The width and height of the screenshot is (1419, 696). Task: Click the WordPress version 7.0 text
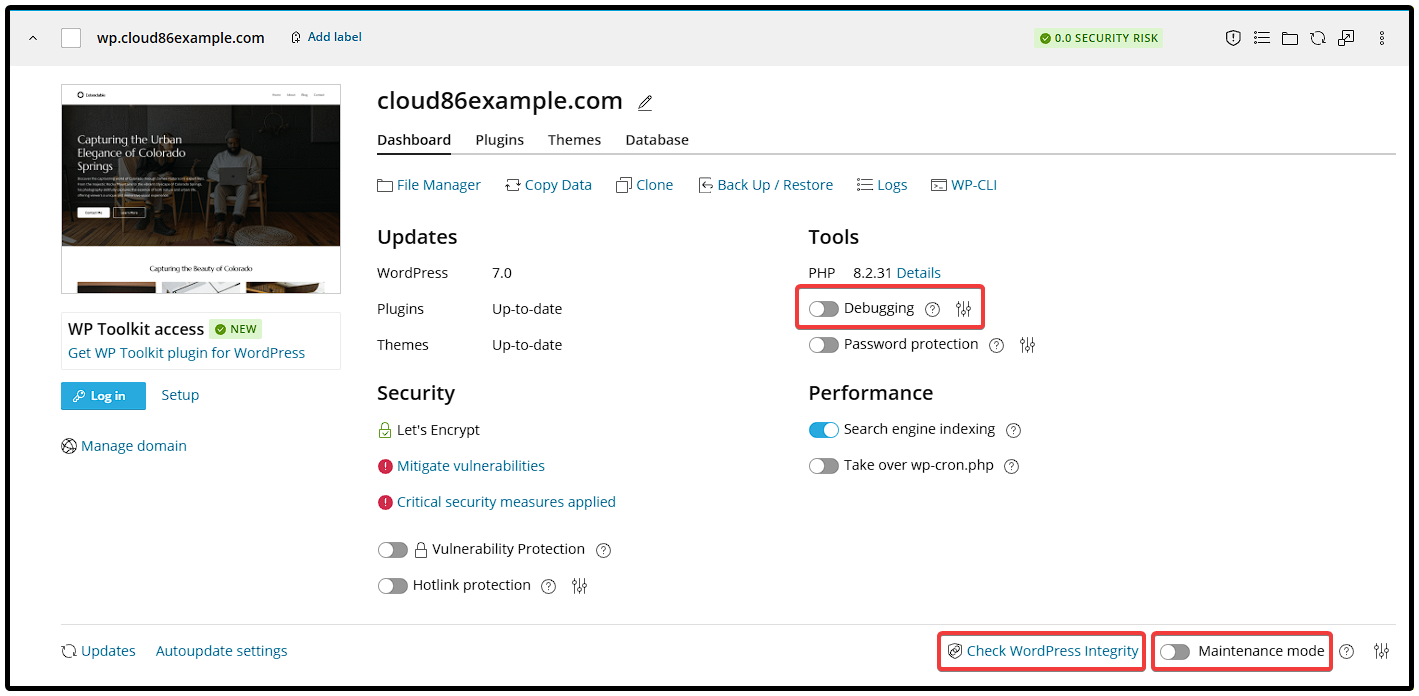[502, 273]
